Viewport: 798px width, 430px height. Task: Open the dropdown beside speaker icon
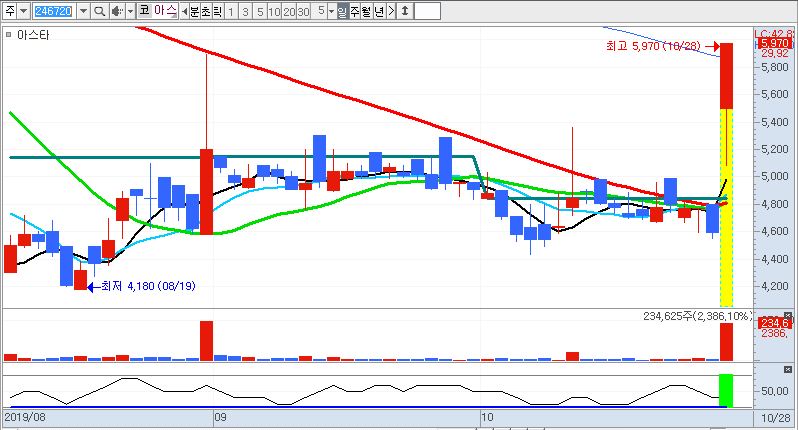click(130, 11)
